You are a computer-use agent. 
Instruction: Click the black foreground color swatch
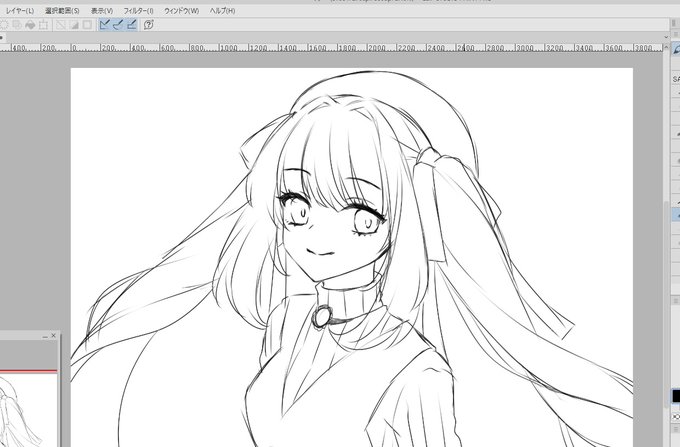coord(676,396)
